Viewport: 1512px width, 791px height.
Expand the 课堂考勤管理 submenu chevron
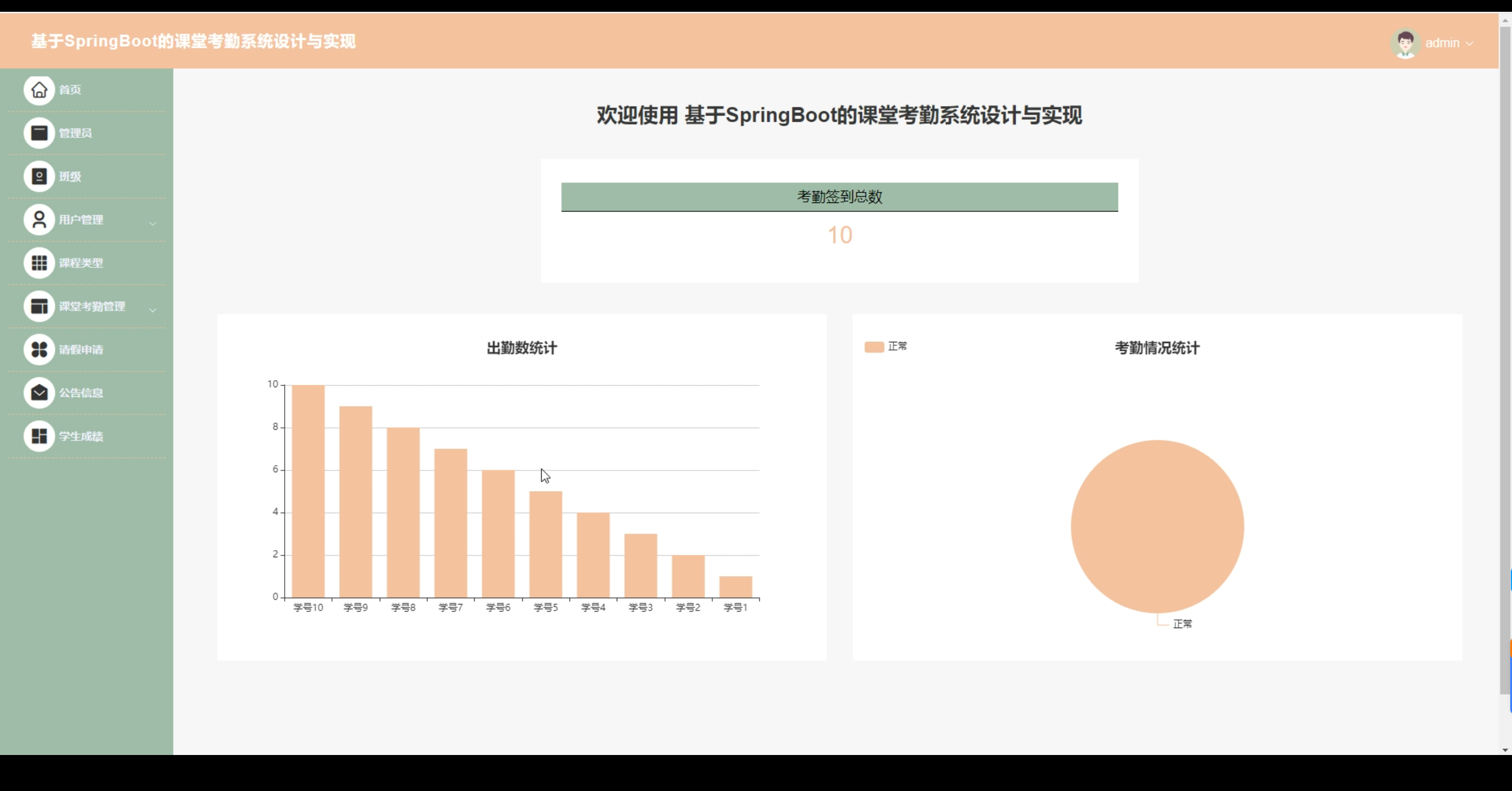[x=152, y=310]
